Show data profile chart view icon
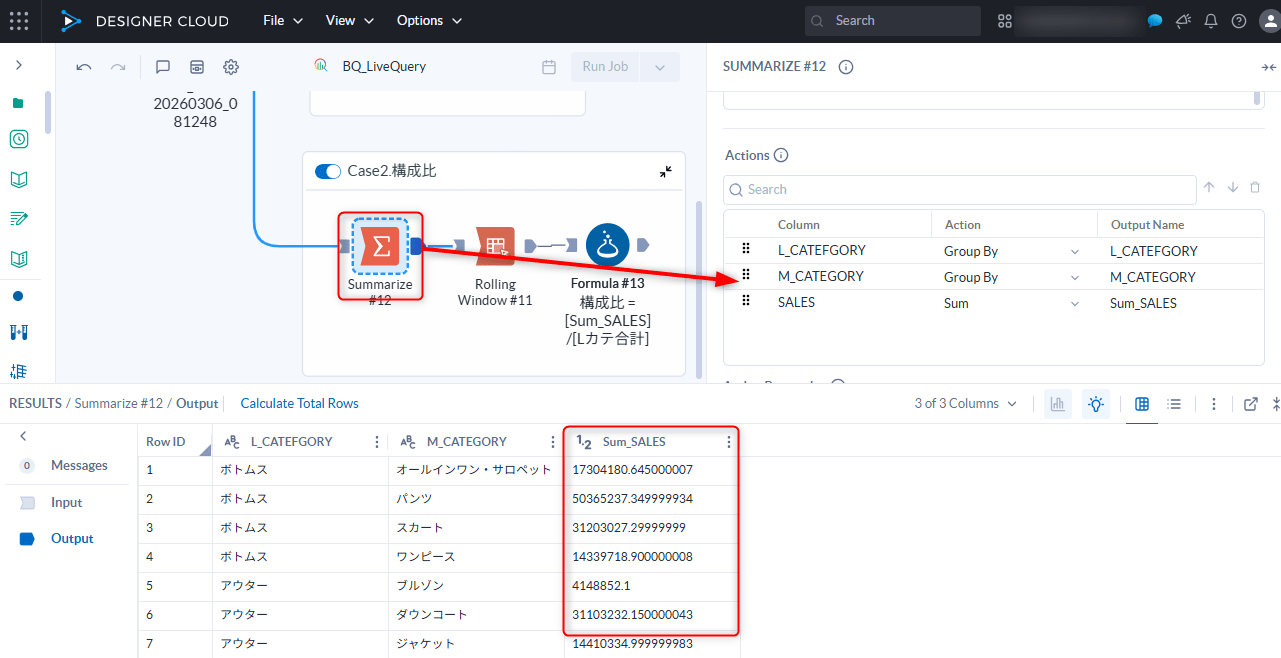Image resolution: width=1281 pixels, height=658 pixels. [x=1057, y=404]
